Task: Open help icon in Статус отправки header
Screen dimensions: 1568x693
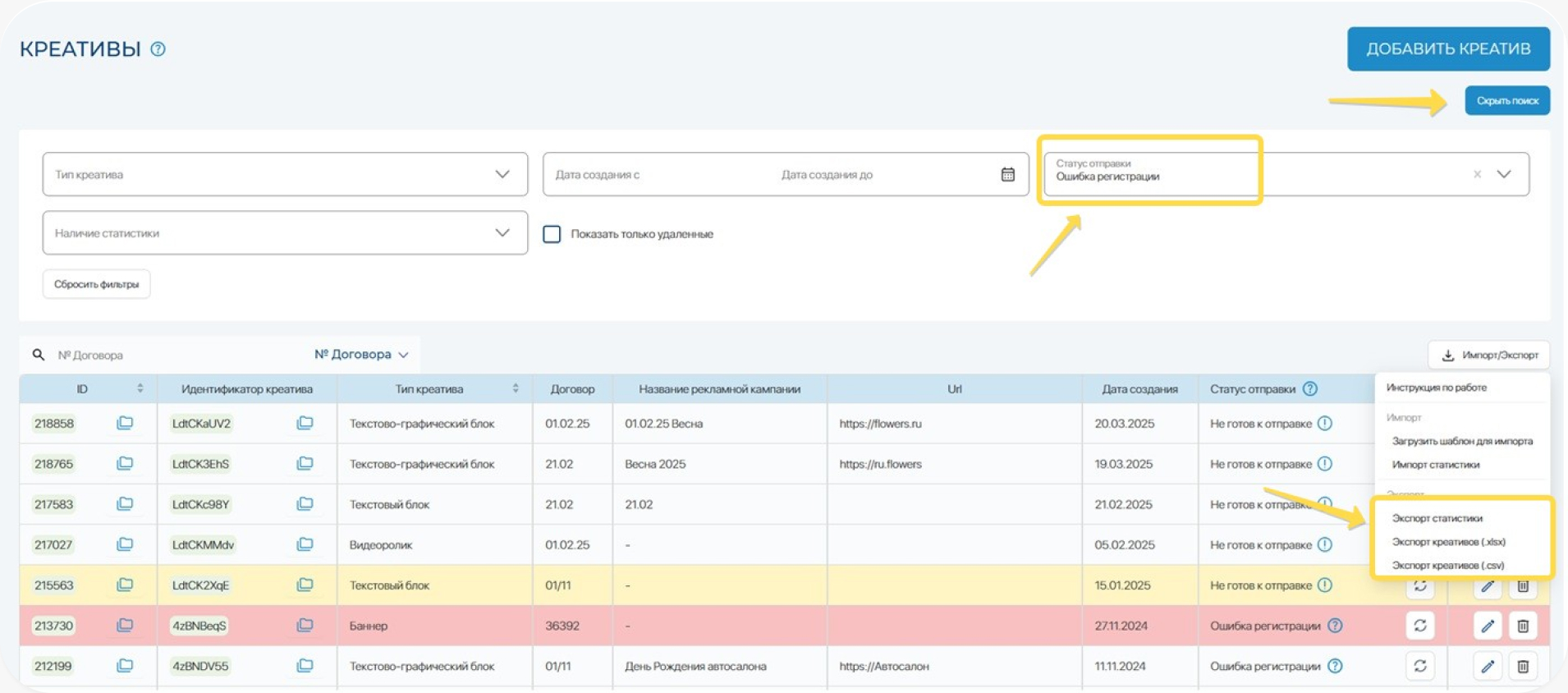Action: tap(1310, 388)
